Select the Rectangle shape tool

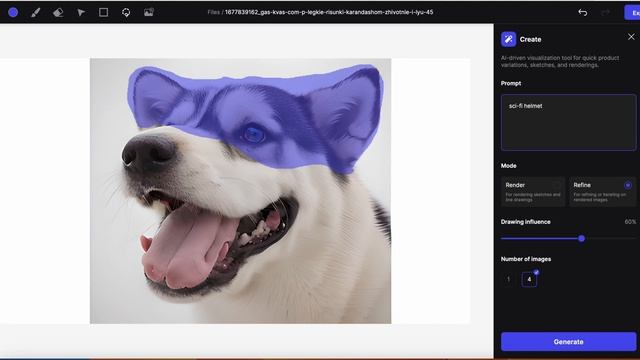(103, 12)
